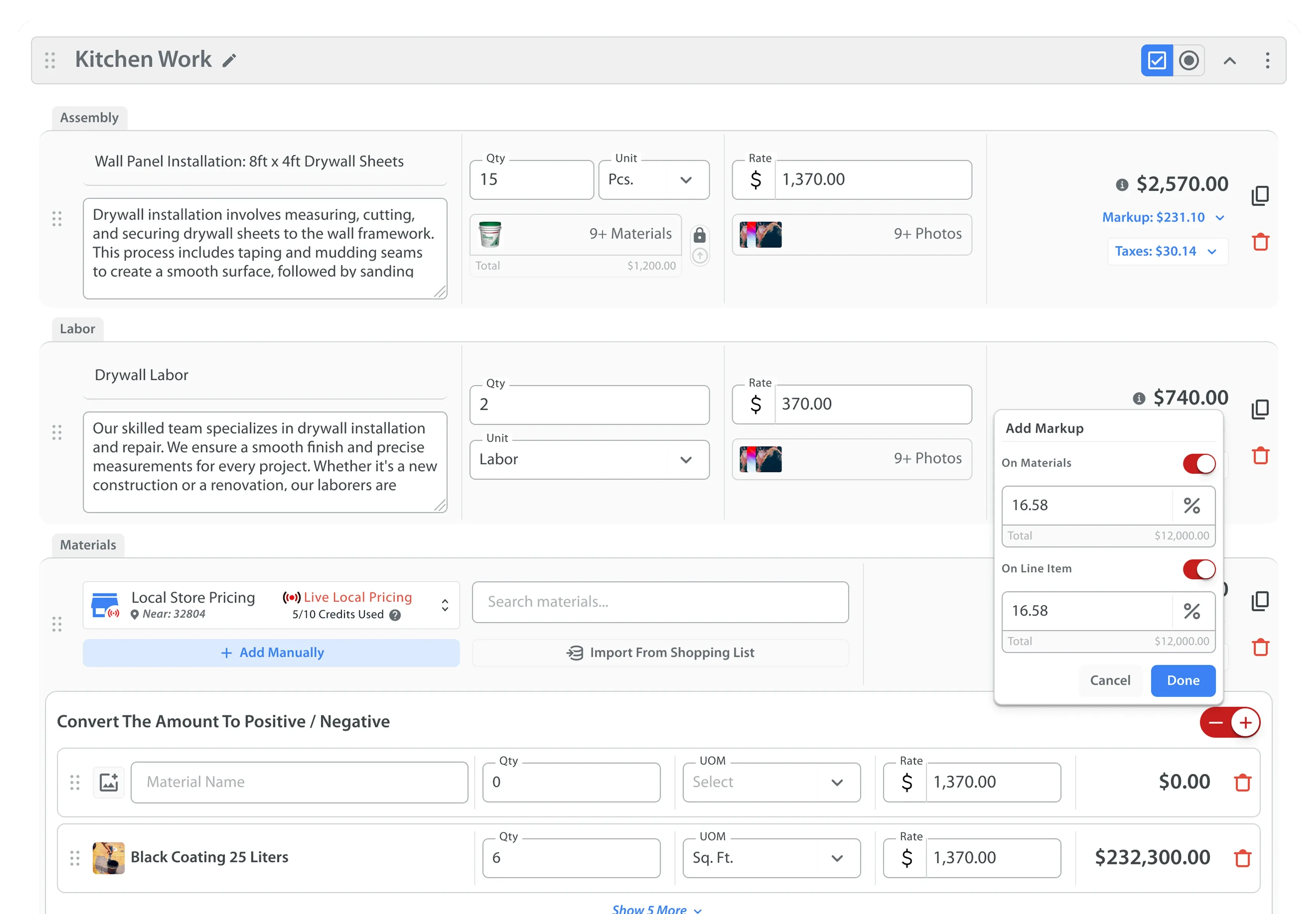Toggle the On Line Item markup switch
The image size is (1316, 914).
(x=1199, y=569)
